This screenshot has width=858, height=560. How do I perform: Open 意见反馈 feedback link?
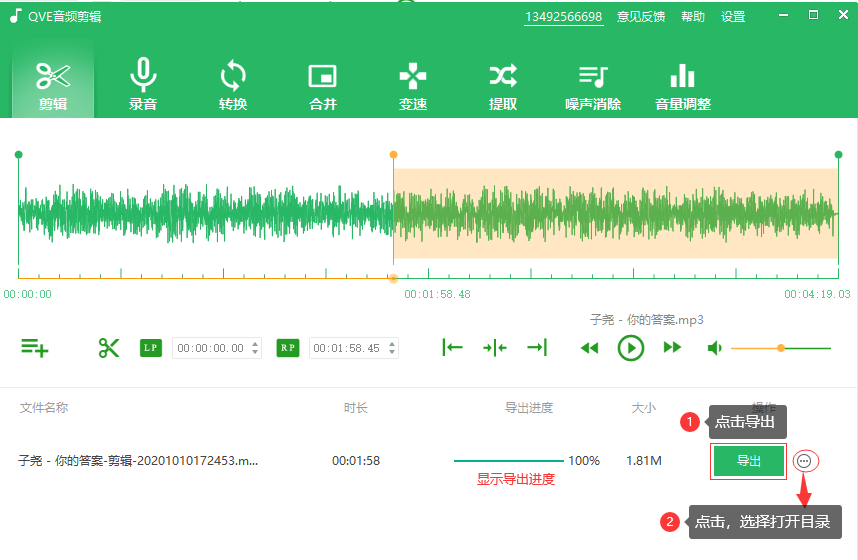(x=641, y=17)
